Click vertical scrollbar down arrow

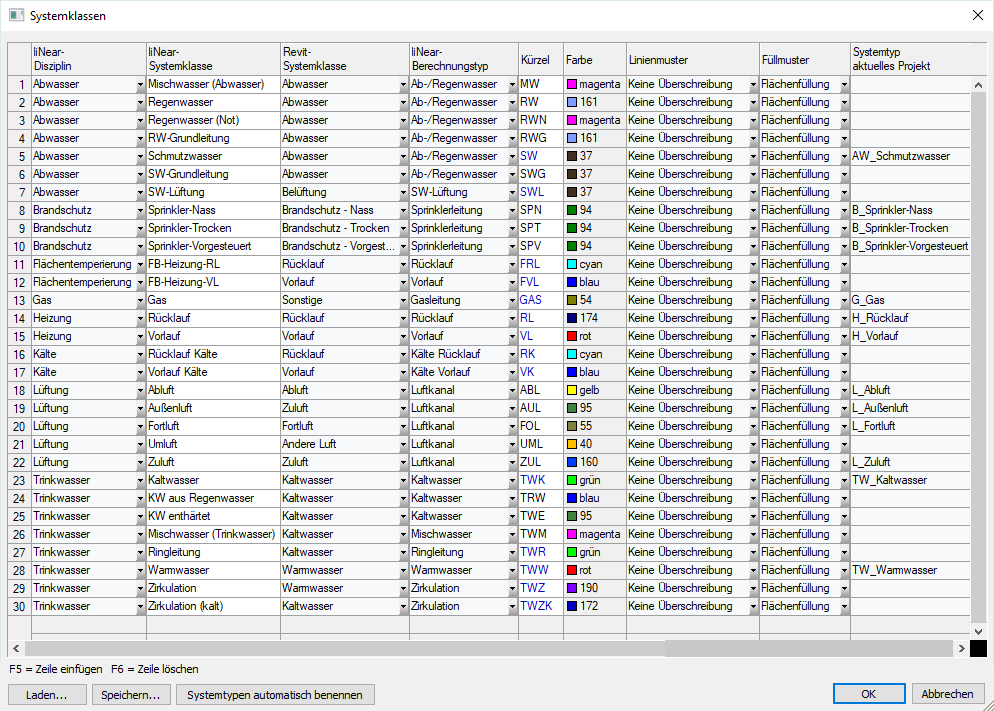point(978,632)
